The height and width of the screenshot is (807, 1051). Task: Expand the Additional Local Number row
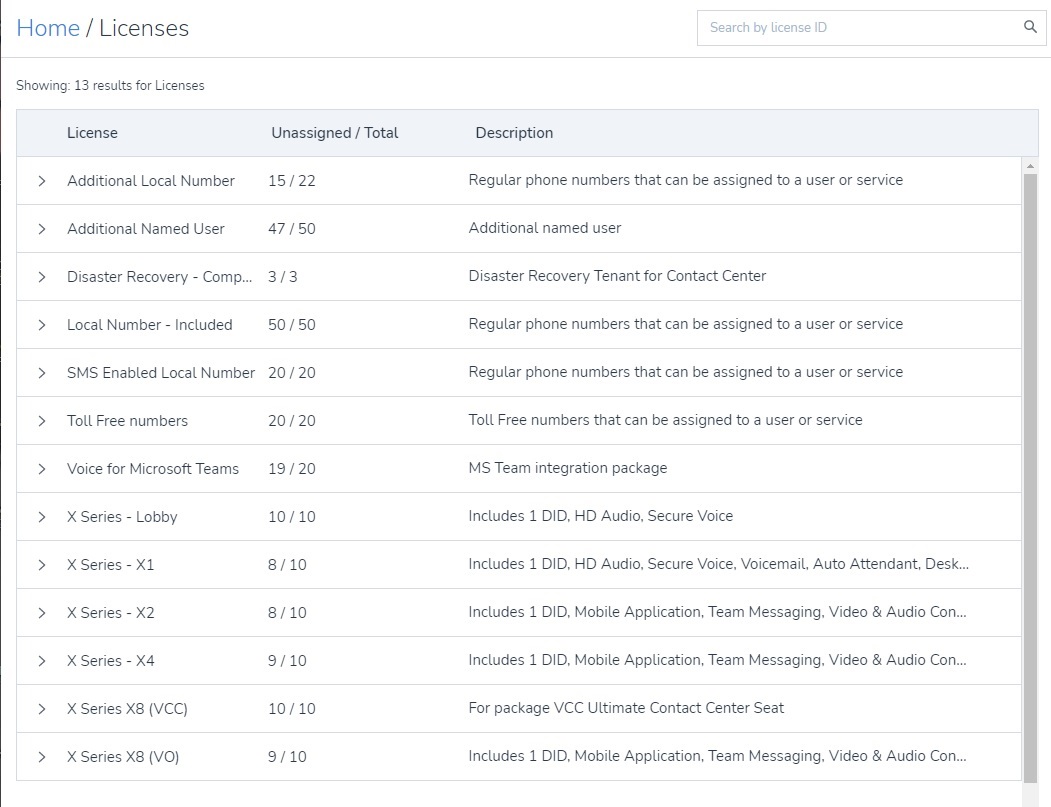tap(42, 181)
